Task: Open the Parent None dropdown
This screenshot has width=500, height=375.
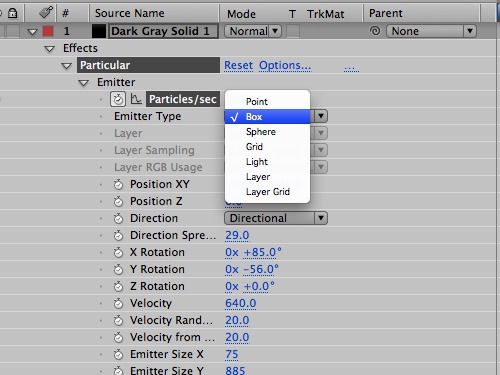Action: point(431,31)
